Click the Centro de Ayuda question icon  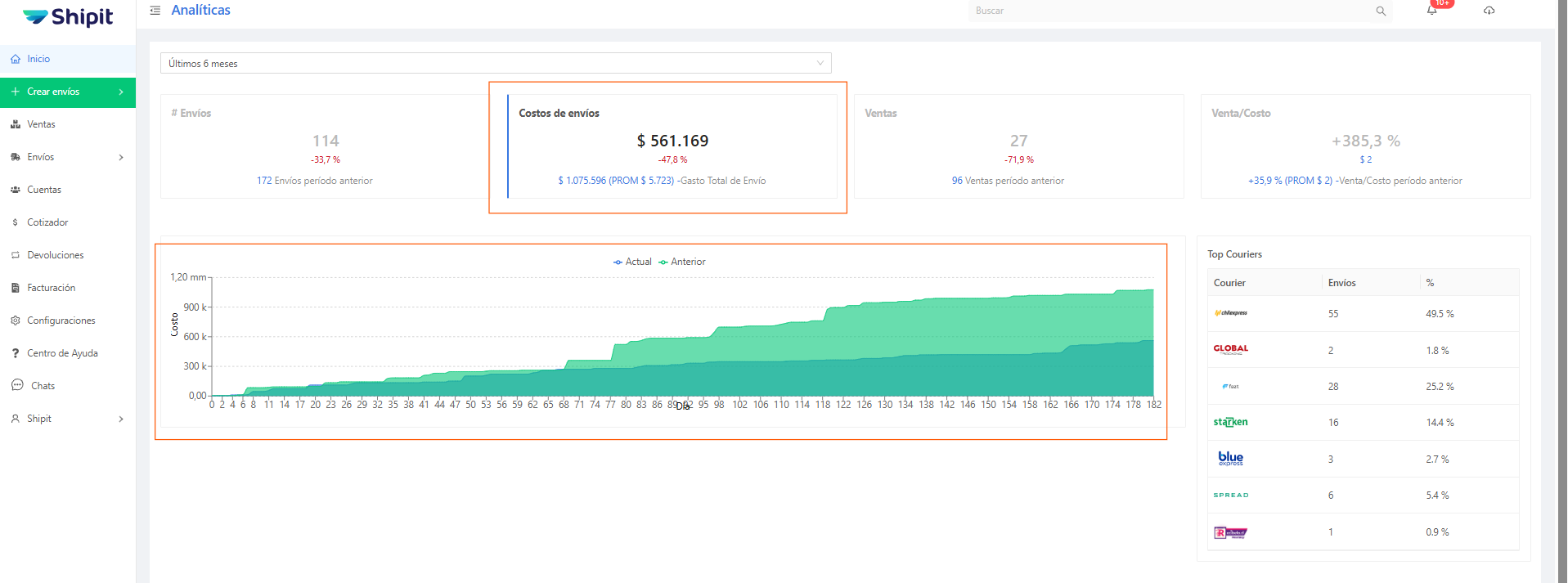16,353
